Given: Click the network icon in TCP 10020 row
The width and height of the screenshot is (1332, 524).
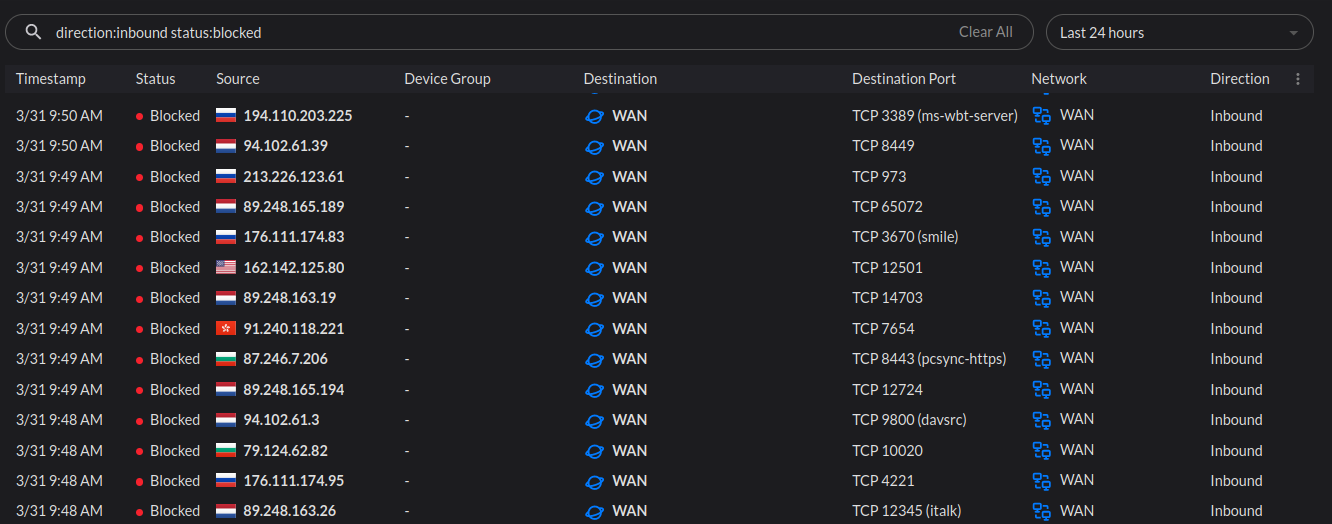Looking at the screenshot, I should coord(1041,451).
